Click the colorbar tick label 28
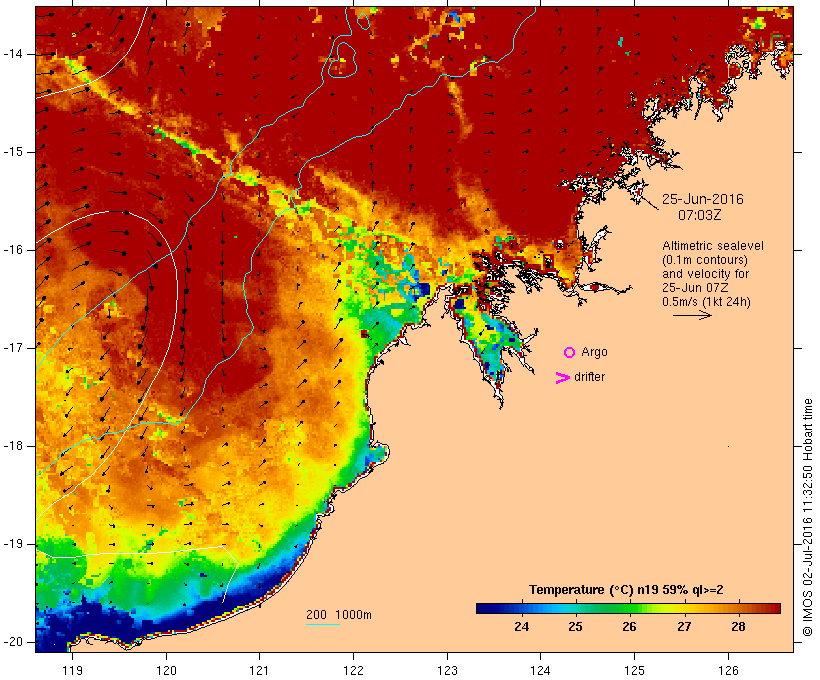Viewport: 820px width, 680px height. pos(738,627)
